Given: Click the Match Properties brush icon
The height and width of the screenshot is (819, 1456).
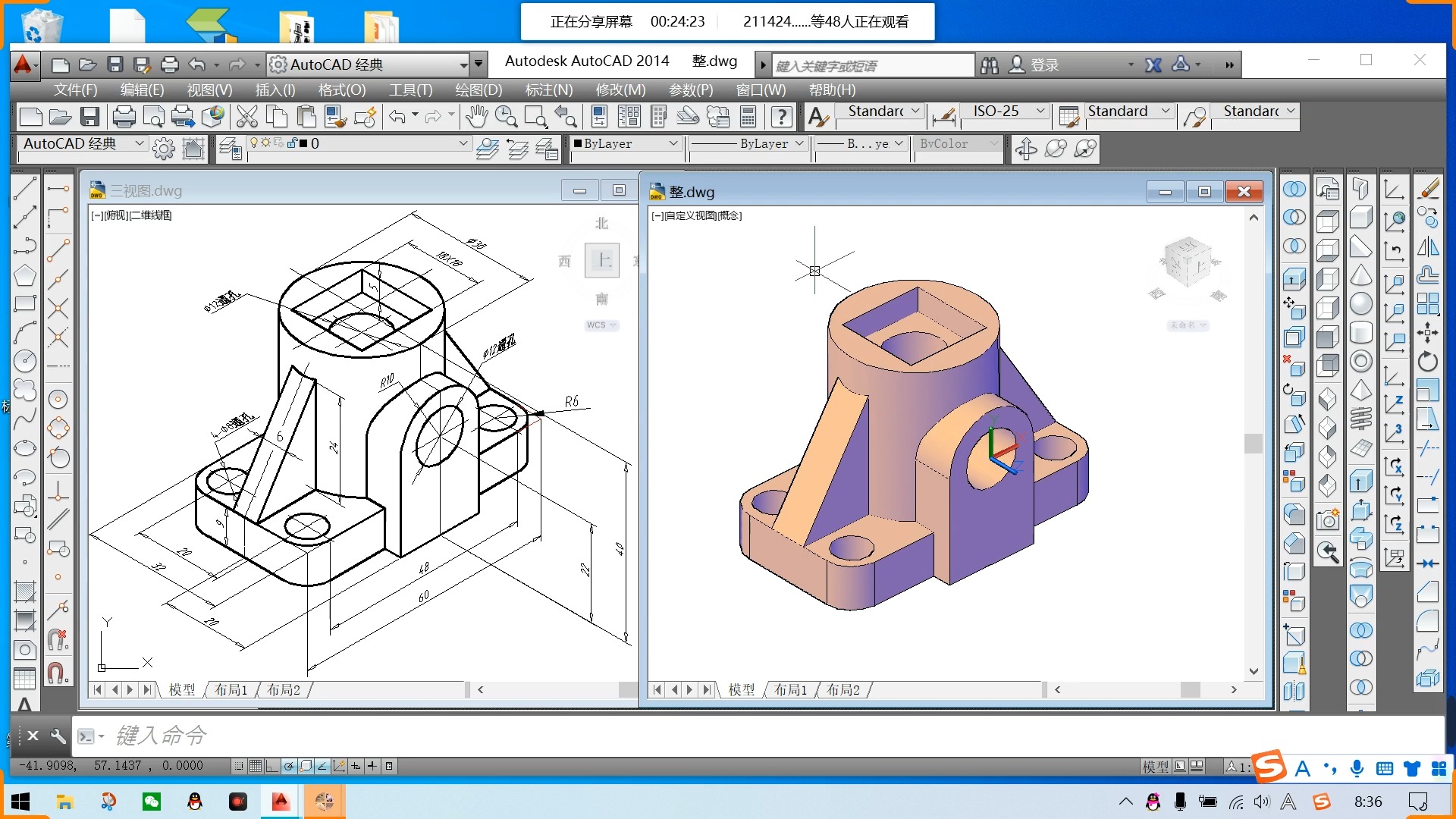Looking at the screenshot, I should pos(336,117).
